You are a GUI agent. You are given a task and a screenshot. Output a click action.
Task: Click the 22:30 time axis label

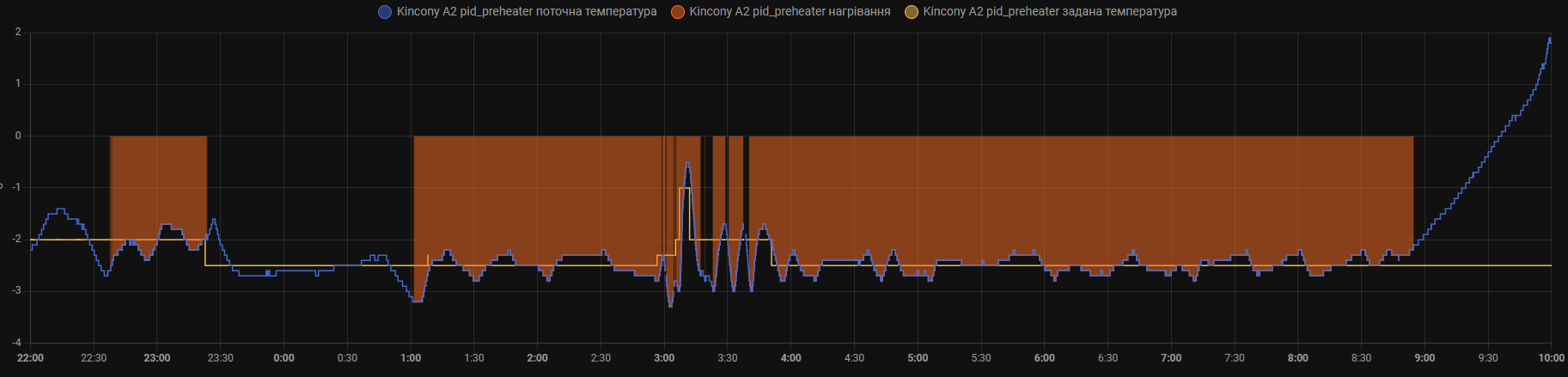94,358
